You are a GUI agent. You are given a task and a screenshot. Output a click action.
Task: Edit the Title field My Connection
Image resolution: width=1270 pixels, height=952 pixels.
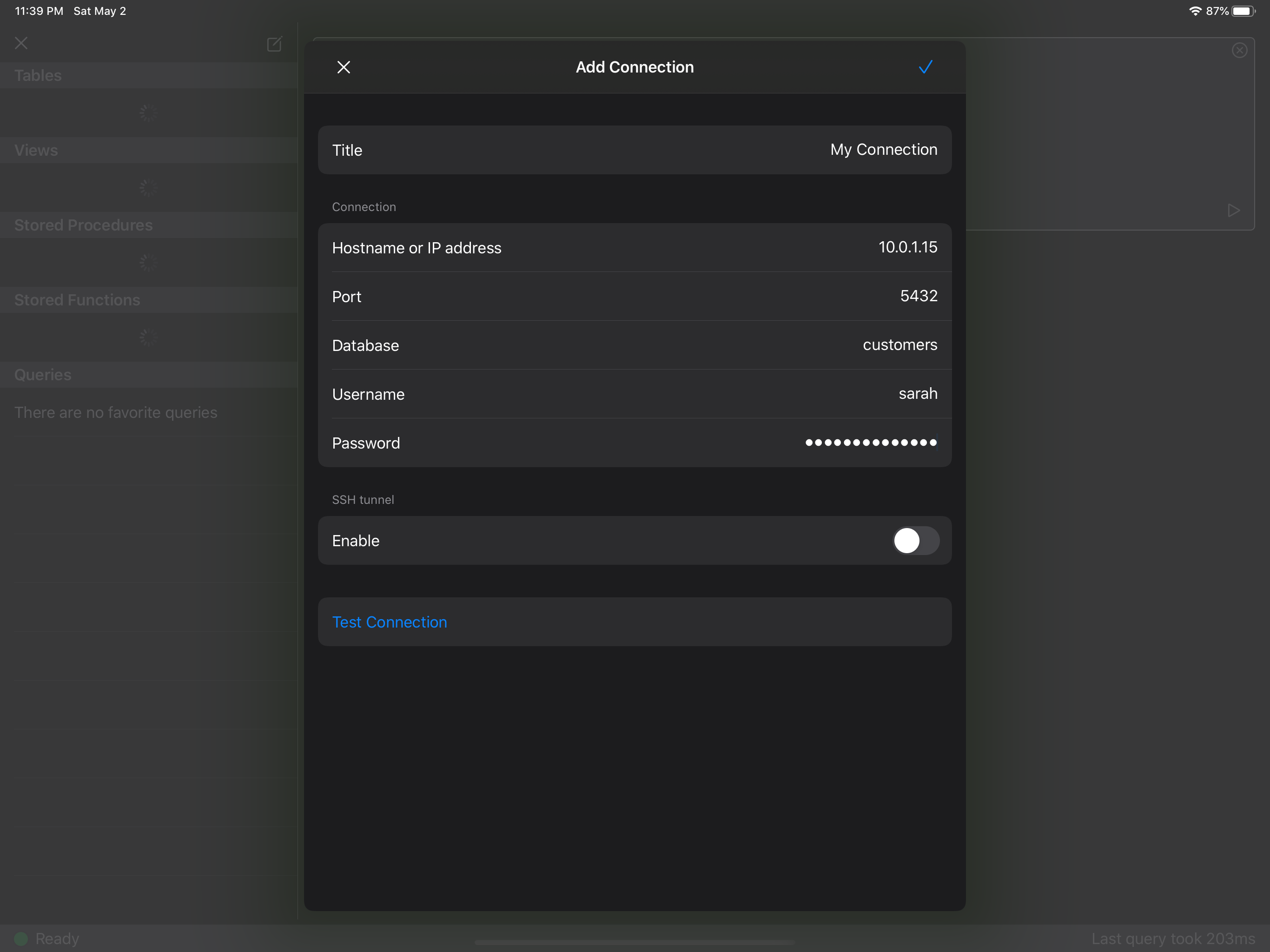point(883,150)
